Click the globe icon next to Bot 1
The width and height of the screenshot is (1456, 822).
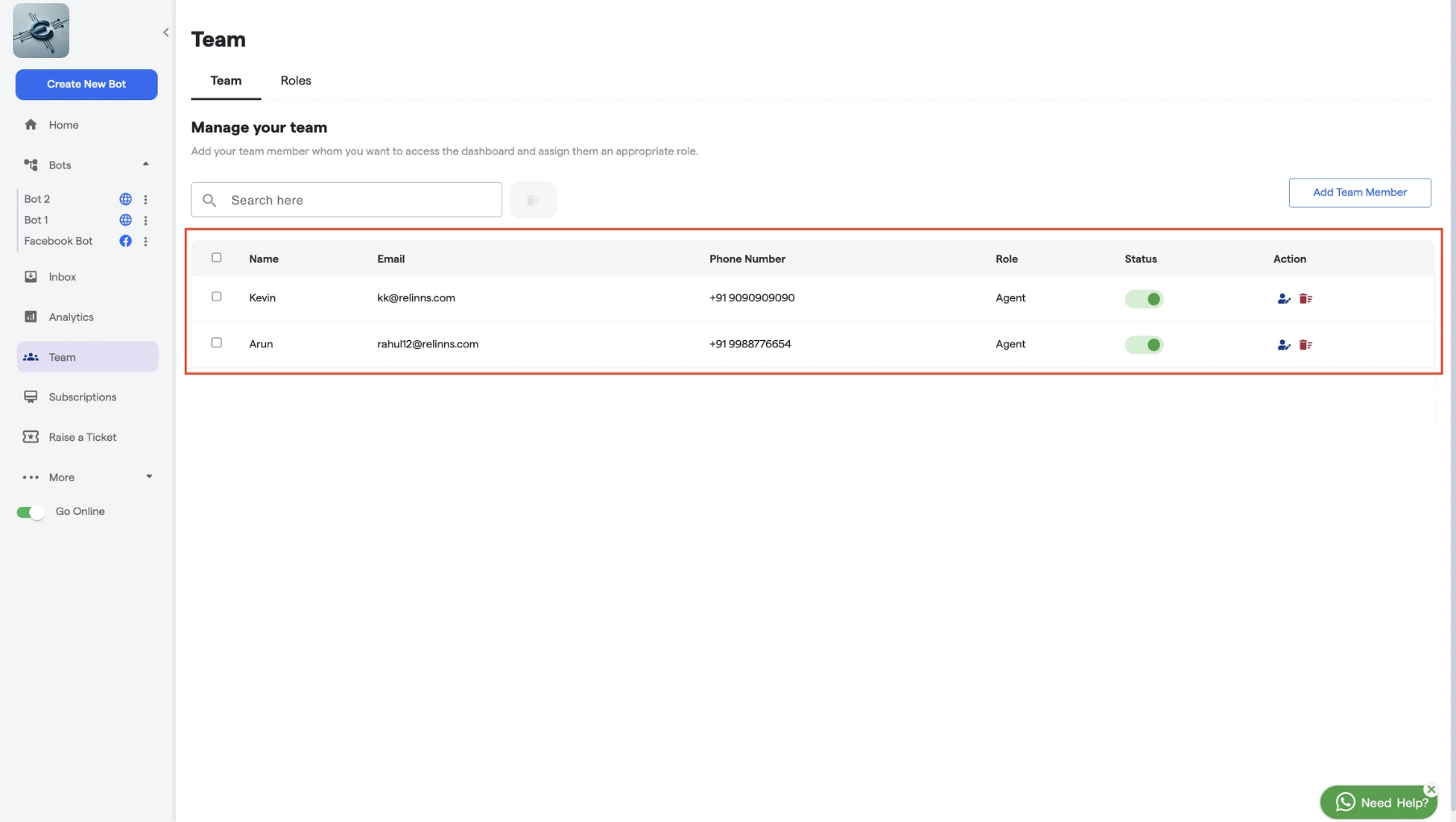126,220
